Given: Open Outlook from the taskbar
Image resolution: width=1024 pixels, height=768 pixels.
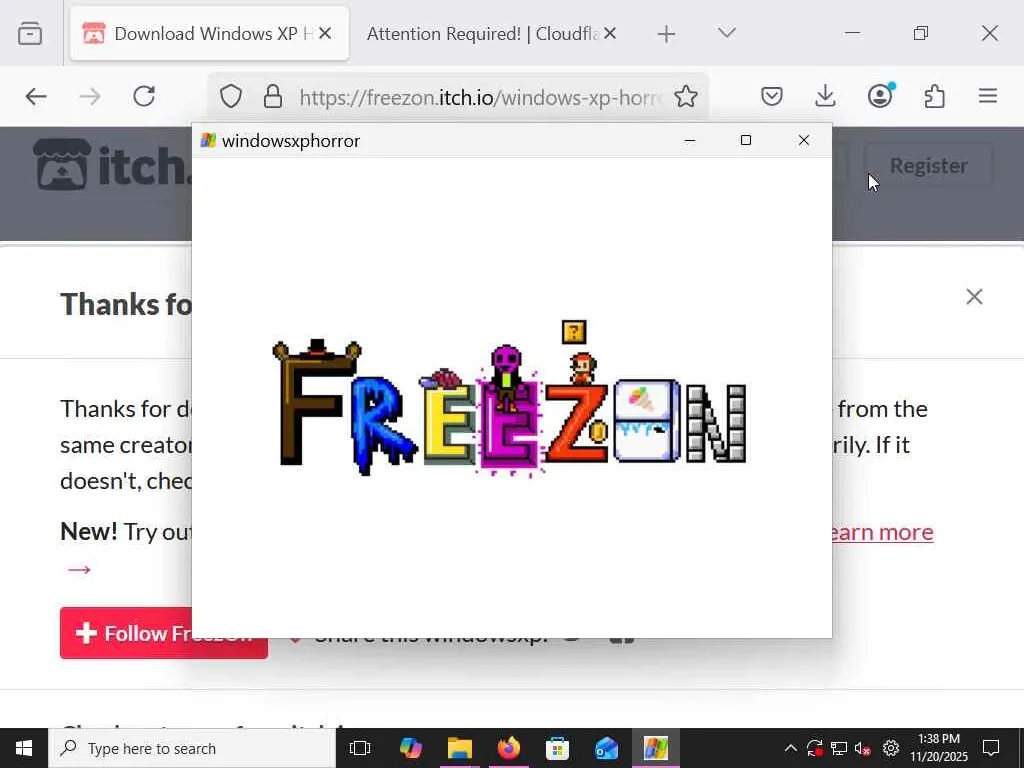Looking at the screenshot, I should pyautogui.click(x=607, y=748).
